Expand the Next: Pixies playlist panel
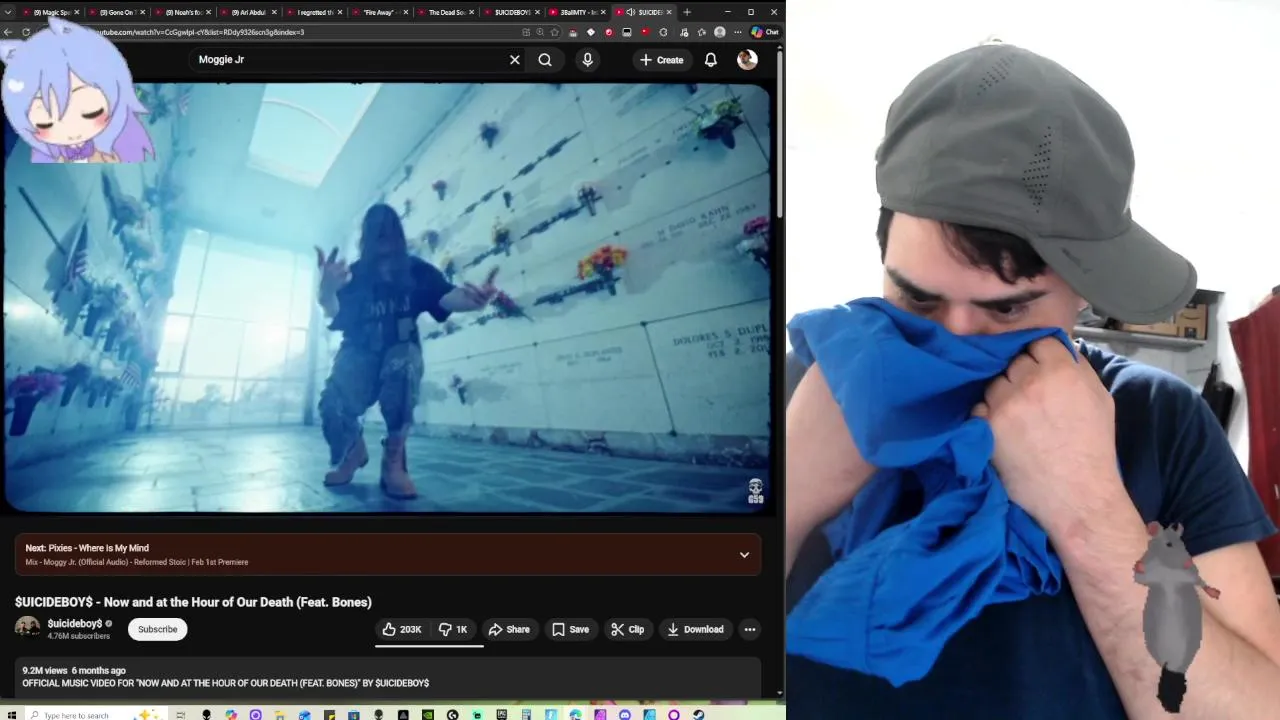Viewport: 1280px width, 720px height. (x=744, y=555)
